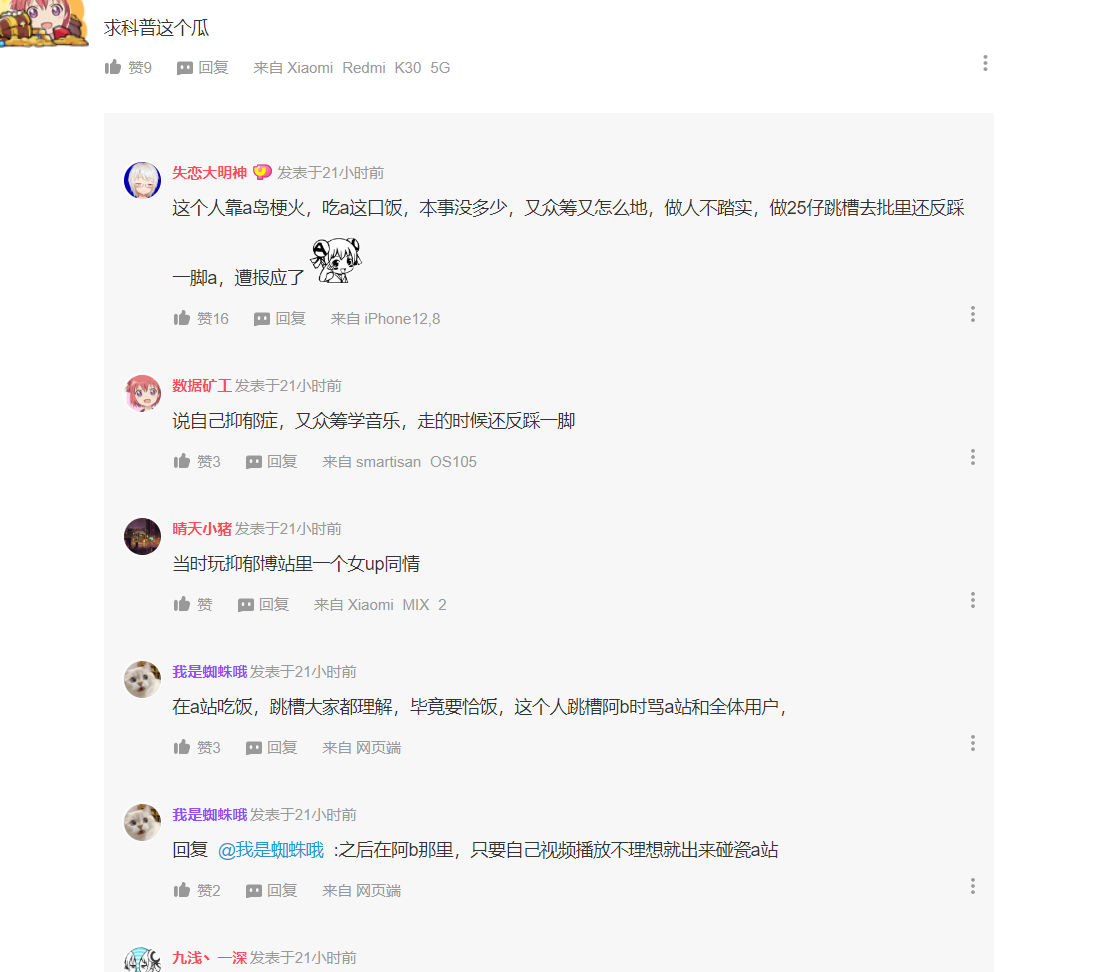
Task: Like 晴天小猪's comment with no likes
Action: click(192, 605)
